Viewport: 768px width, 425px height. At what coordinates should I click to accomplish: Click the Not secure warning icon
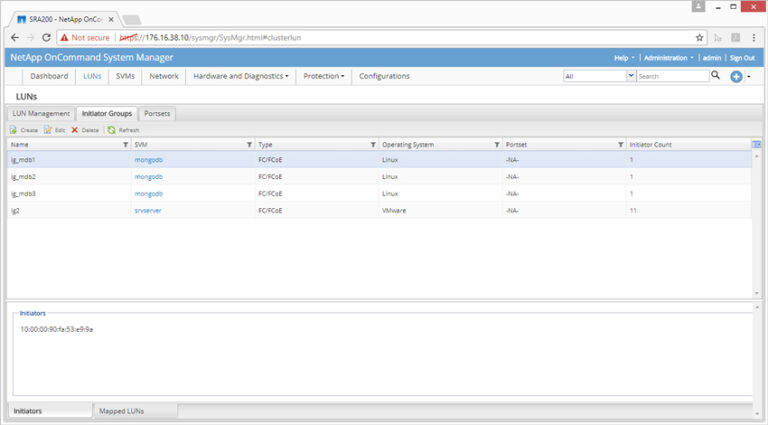pos(64,38)
